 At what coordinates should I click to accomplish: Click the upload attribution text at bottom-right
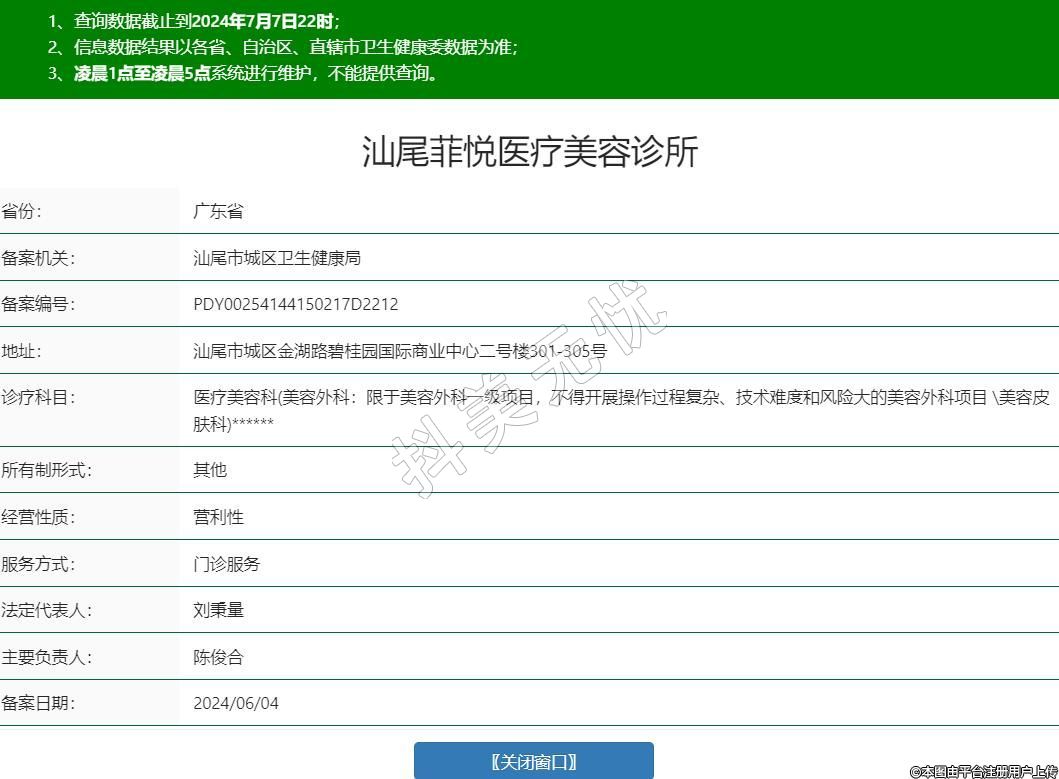pyautogui.click(x=983, y=771)
